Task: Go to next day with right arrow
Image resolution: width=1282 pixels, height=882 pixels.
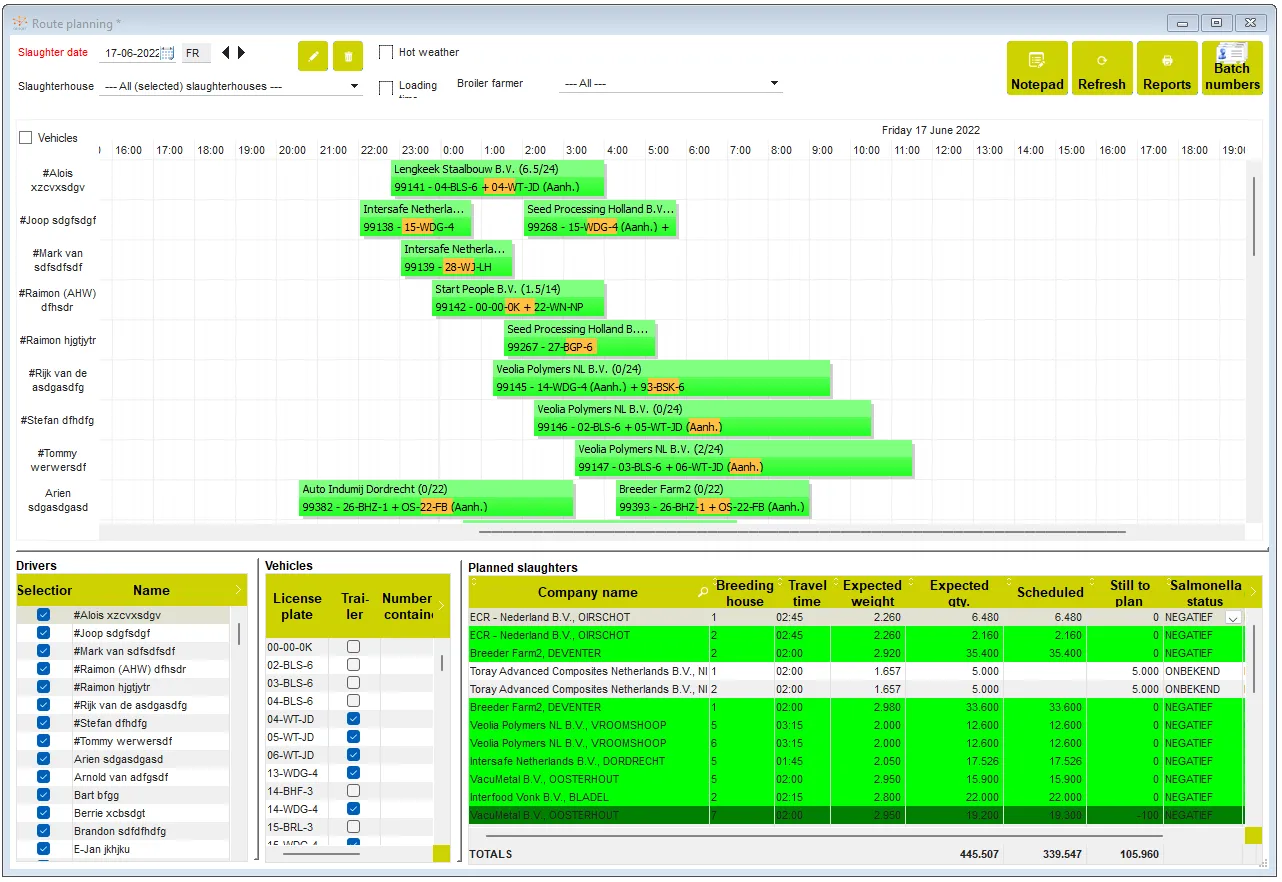Action: pos(242,53)
